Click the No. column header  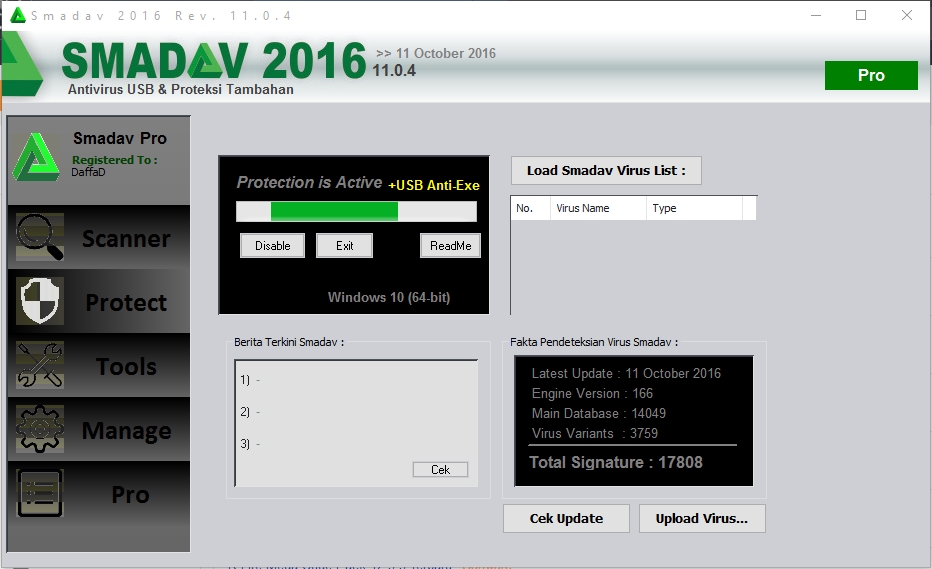(x=531, y=208)
